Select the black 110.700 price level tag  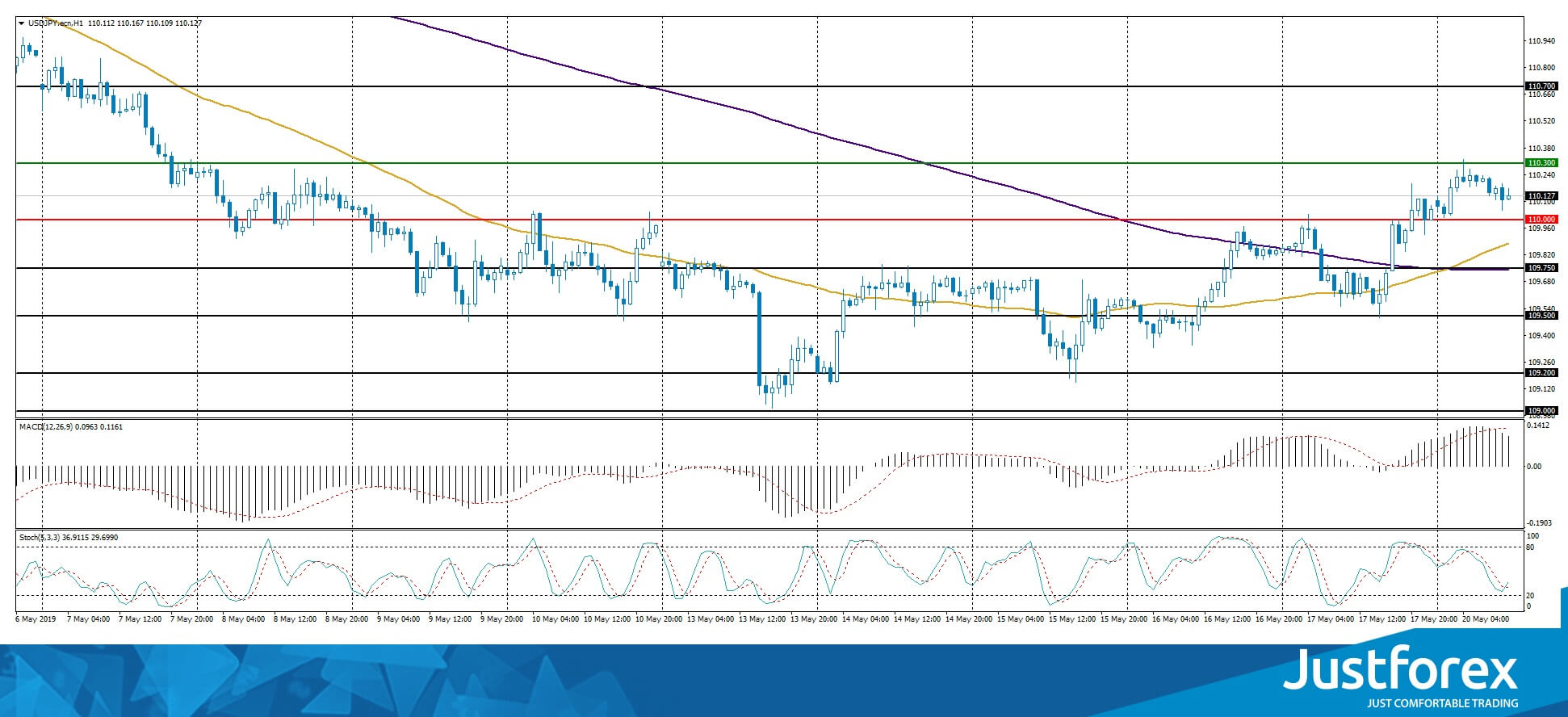pos(1541,86)
